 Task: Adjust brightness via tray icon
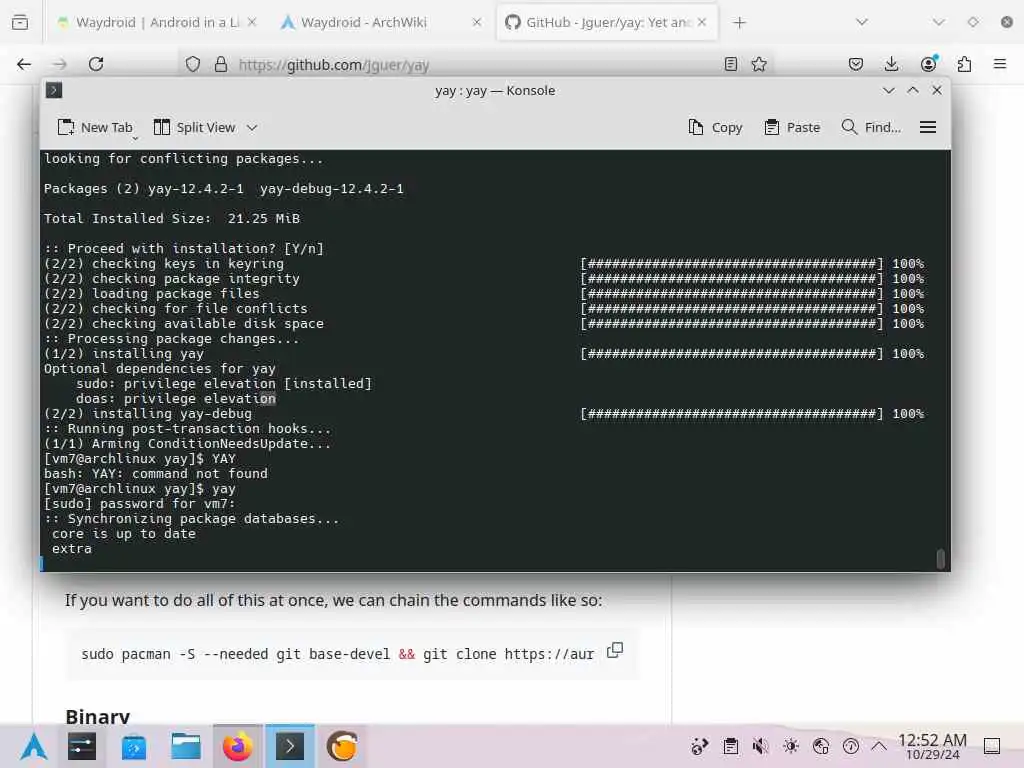point(791,746)
